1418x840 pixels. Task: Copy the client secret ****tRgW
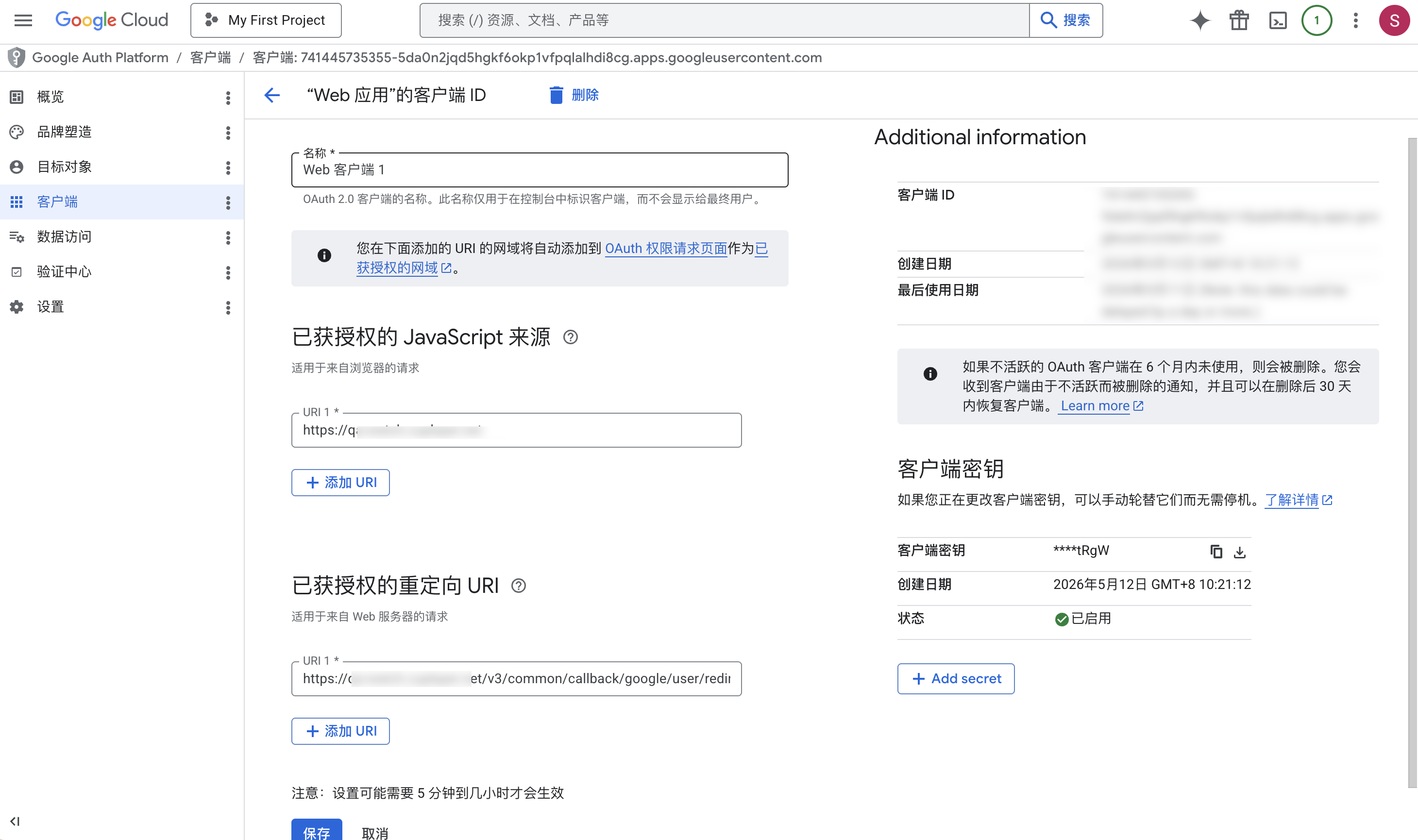click(x=1216, y=551)
